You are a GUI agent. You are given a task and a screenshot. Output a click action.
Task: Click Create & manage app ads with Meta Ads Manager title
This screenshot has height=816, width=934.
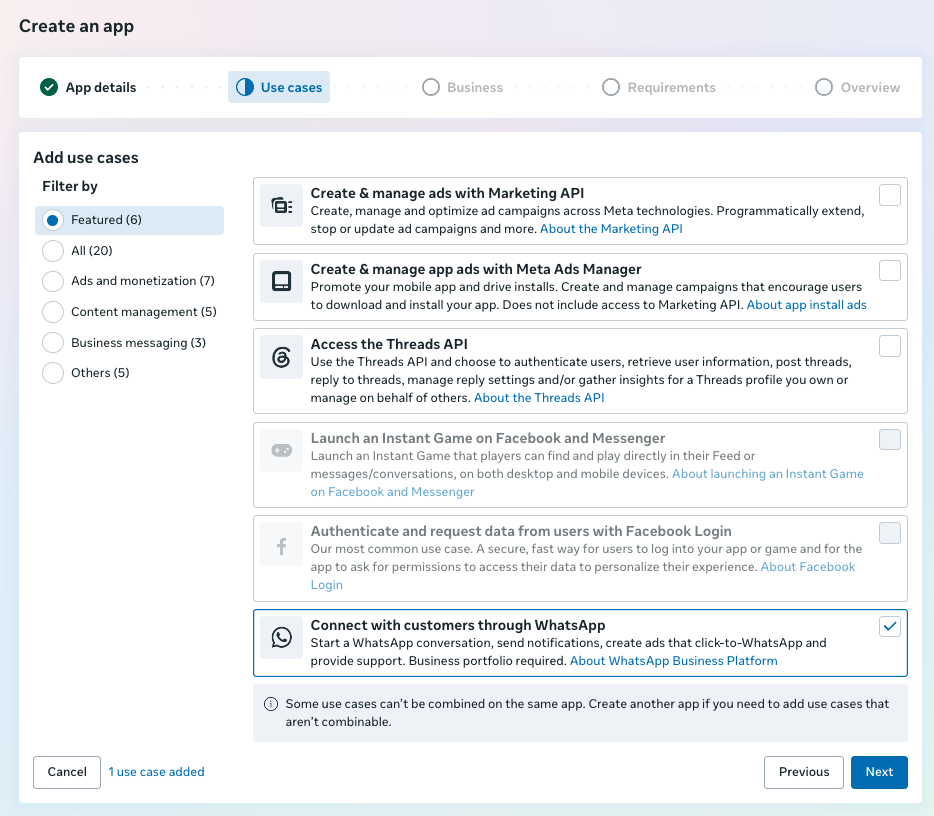[476, 269]
